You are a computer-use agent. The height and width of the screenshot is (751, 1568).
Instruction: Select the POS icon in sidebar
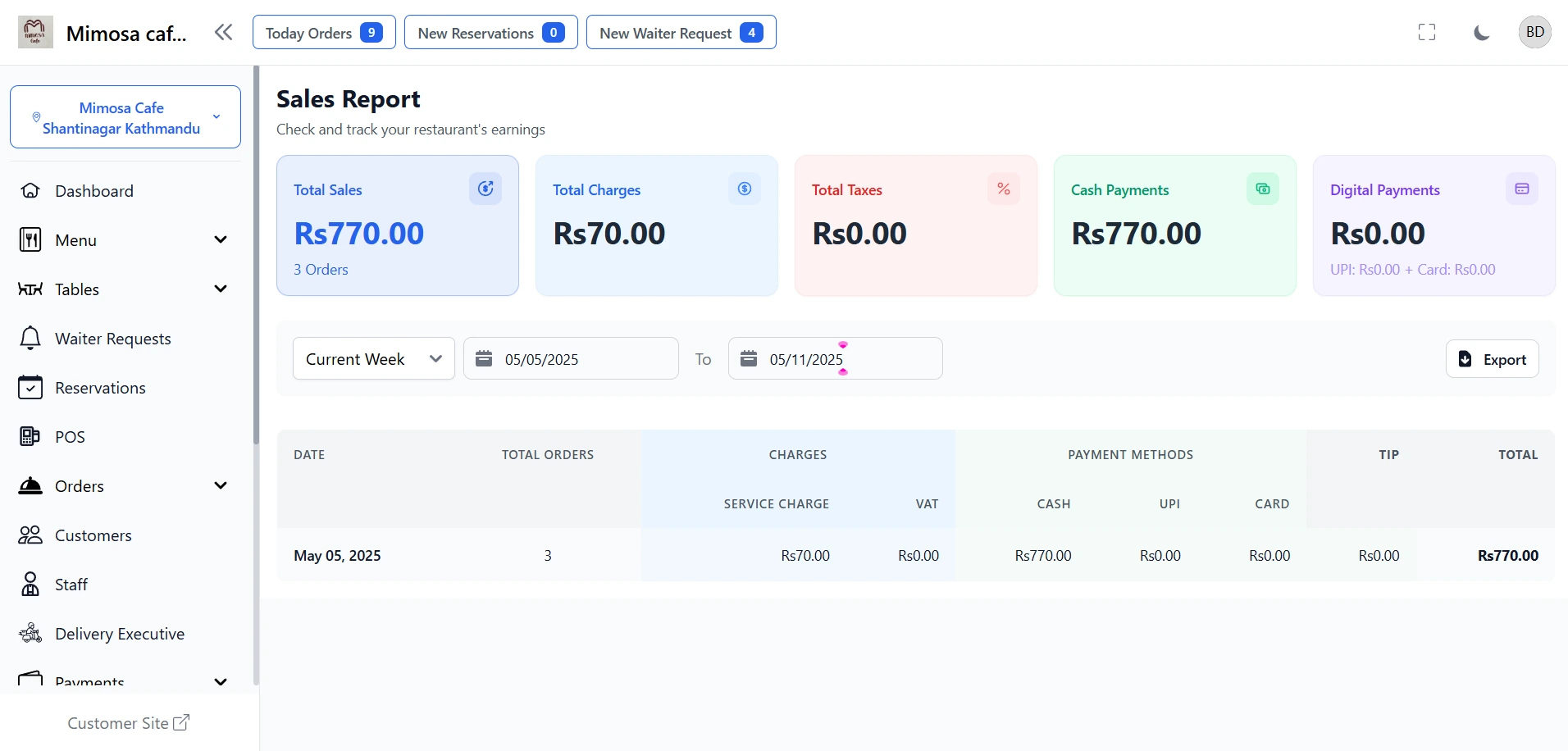coord(30,436)
